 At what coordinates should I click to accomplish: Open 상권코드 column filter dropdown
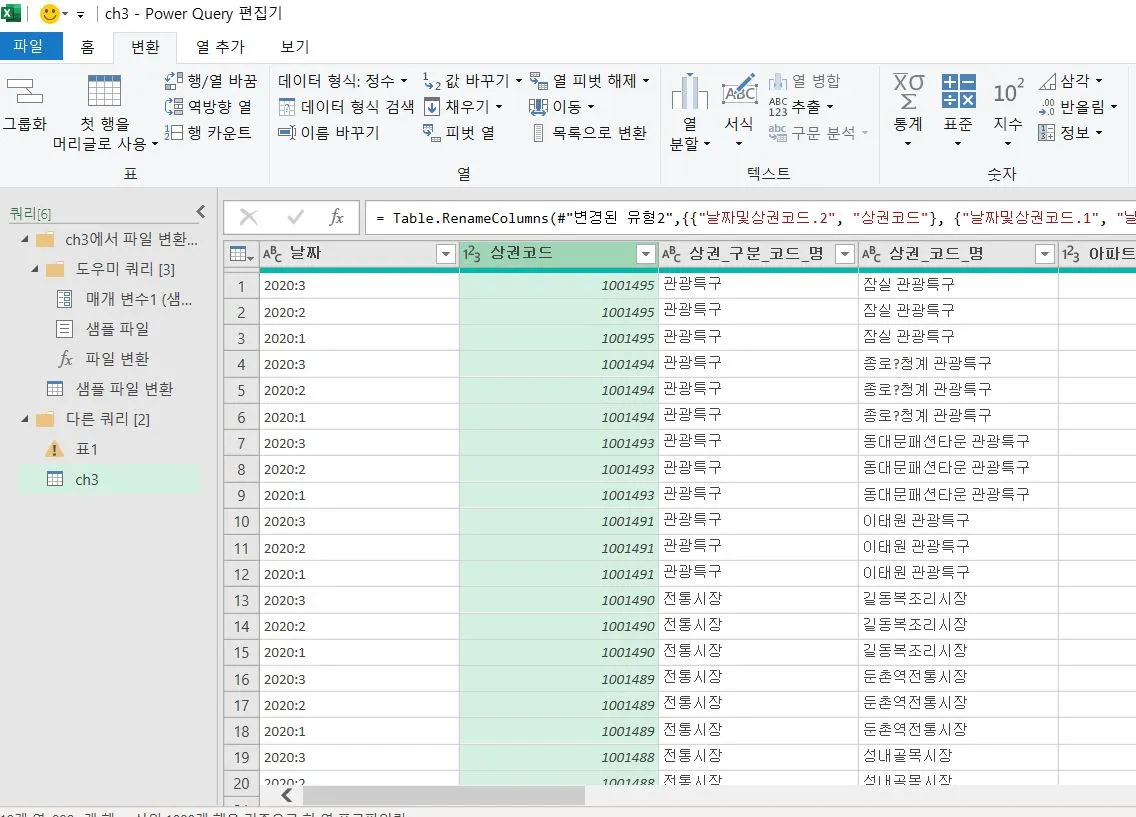[646, 254]
